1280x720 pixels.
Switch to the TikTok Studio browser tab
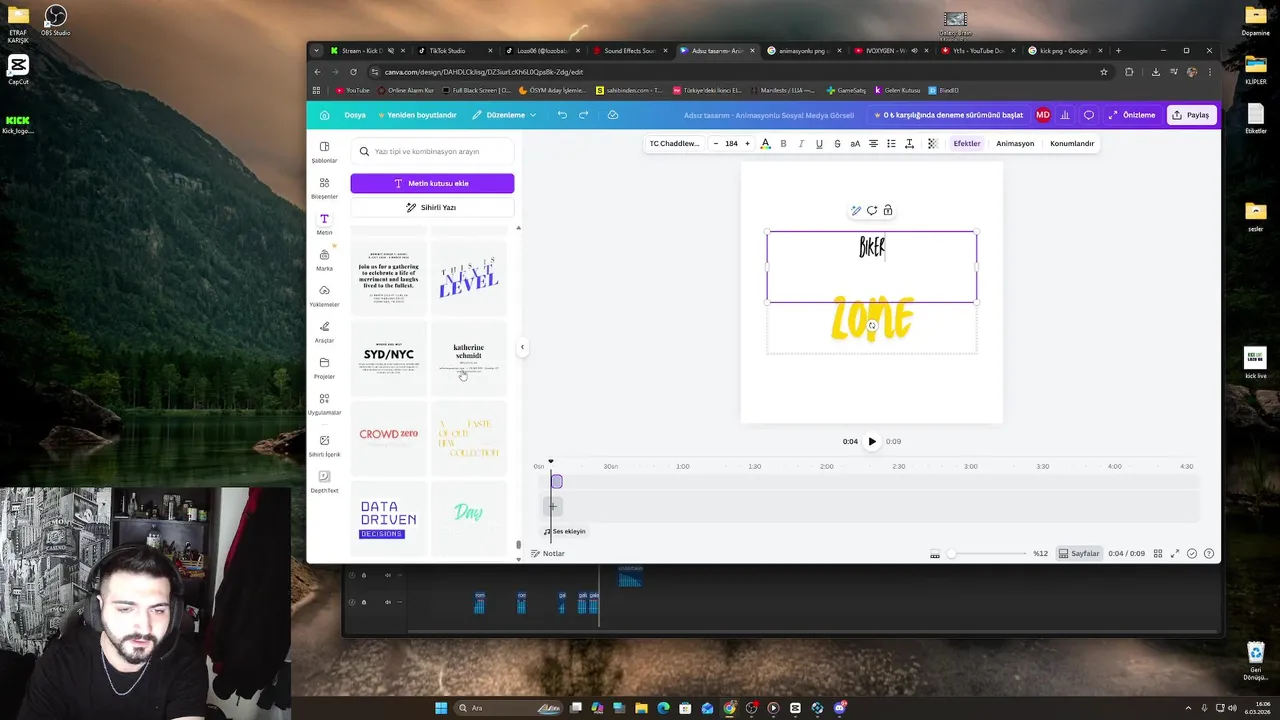pos(448,51)
